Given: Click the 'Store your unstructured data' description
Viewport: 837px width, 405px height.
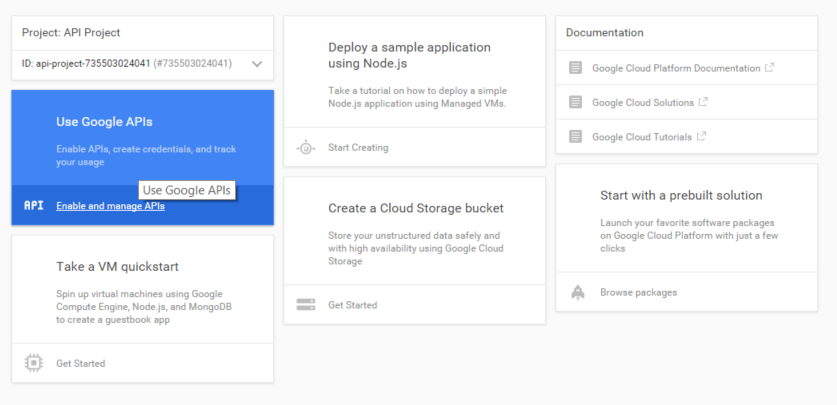Looking at the screenshot, I should pyautogui.click(x=416, y=248).
